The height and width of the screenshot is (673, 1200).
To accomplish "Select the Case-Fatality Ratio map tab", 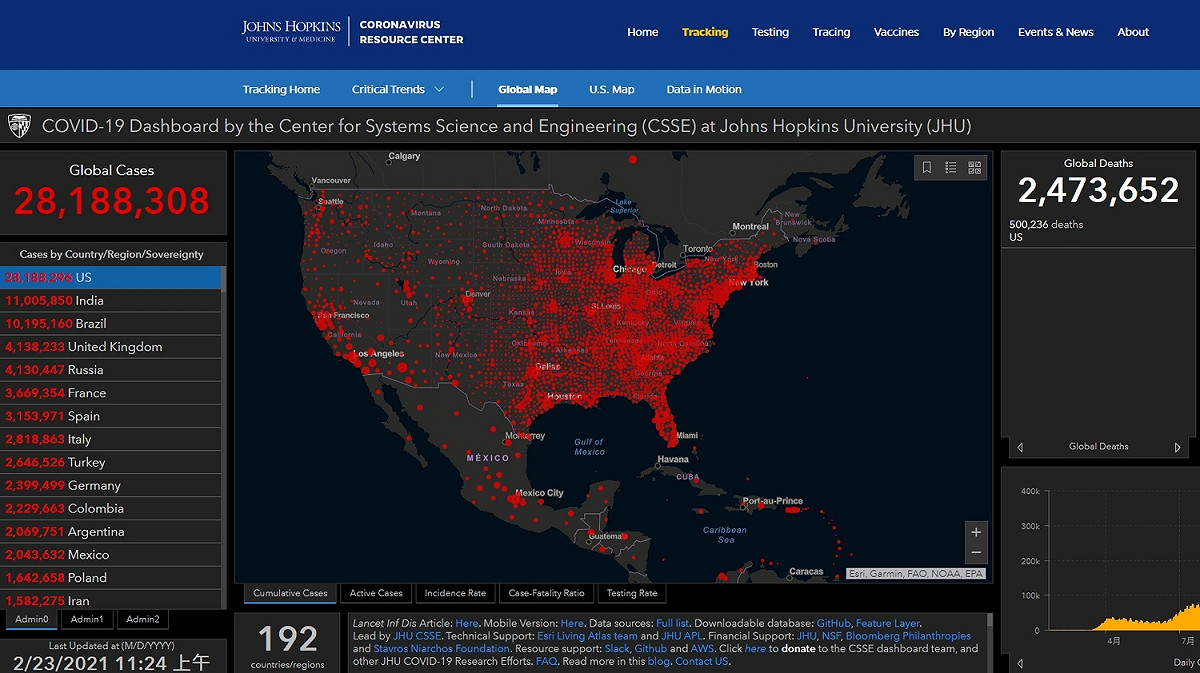I will 546,593.
